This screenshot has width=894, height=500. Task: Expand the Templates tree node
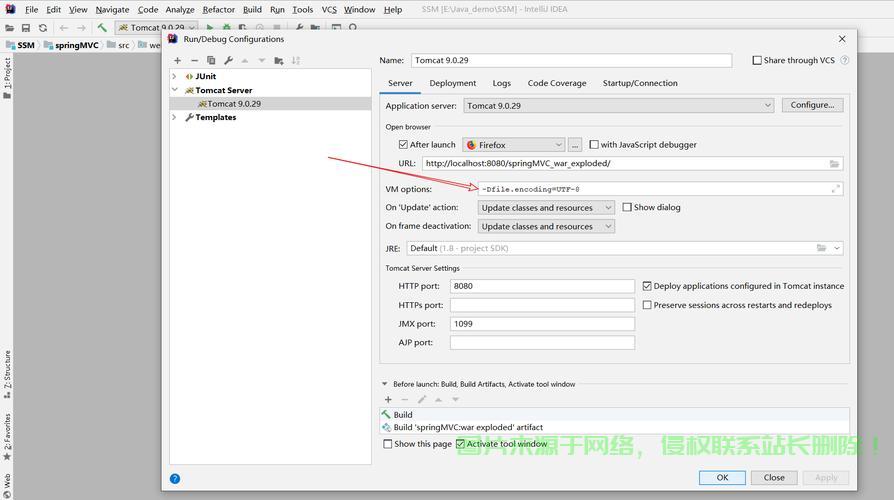pos(174,117)
